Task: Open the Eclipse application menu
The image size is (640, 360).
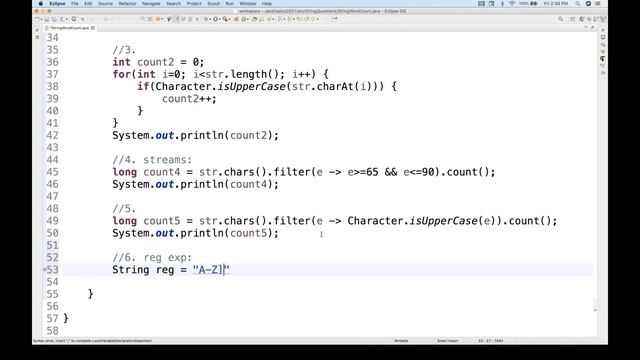Action: tap(57, 3)
